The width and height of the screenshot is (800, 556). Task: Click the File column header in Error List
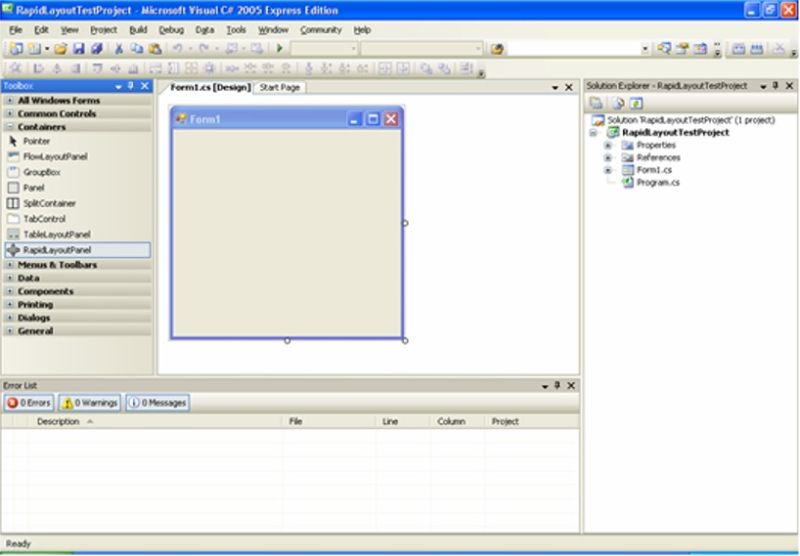[x=329, y=421]
